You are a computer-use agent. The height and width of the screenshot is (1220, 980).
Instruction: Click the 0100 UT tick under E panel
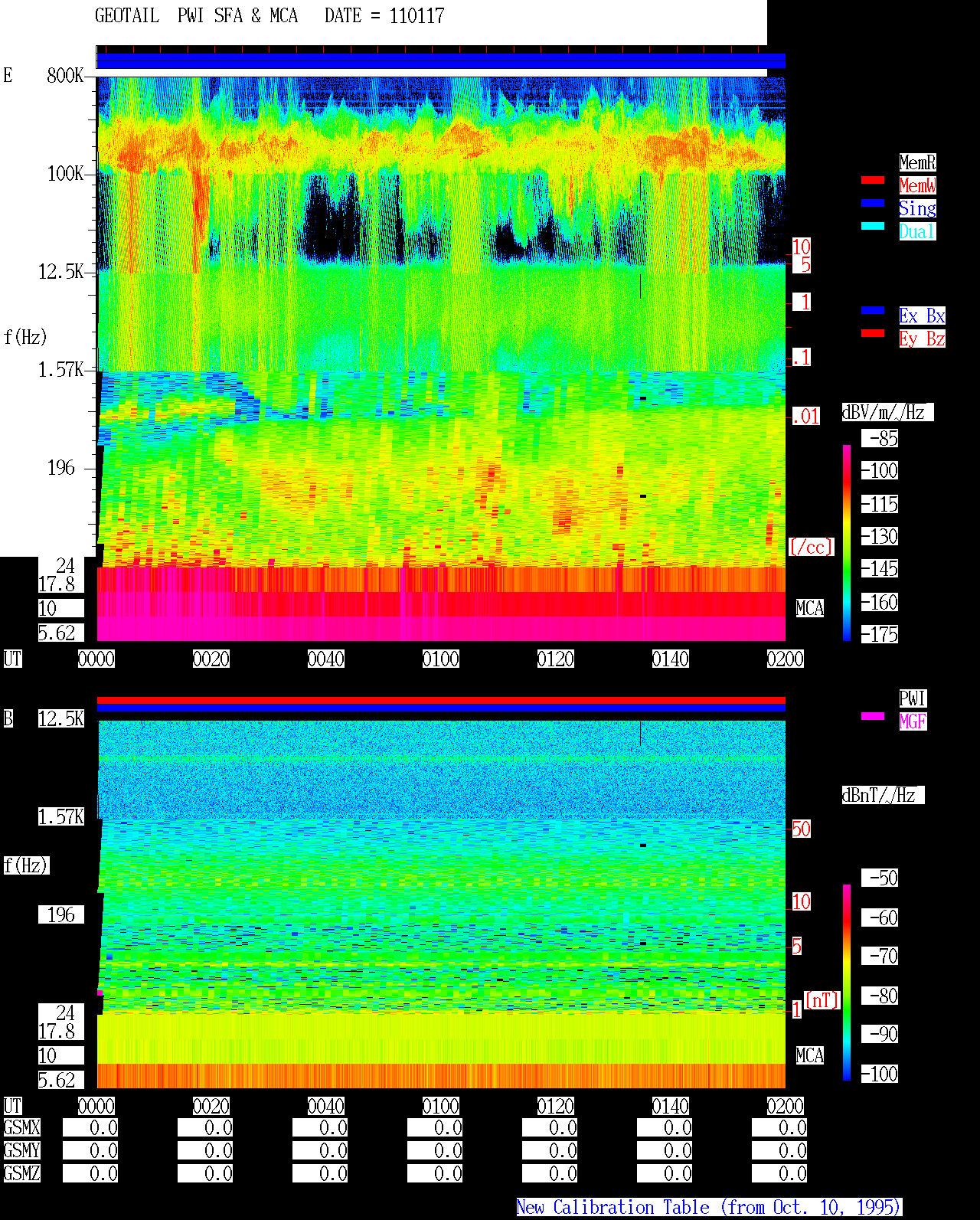[x=441, y=659]
